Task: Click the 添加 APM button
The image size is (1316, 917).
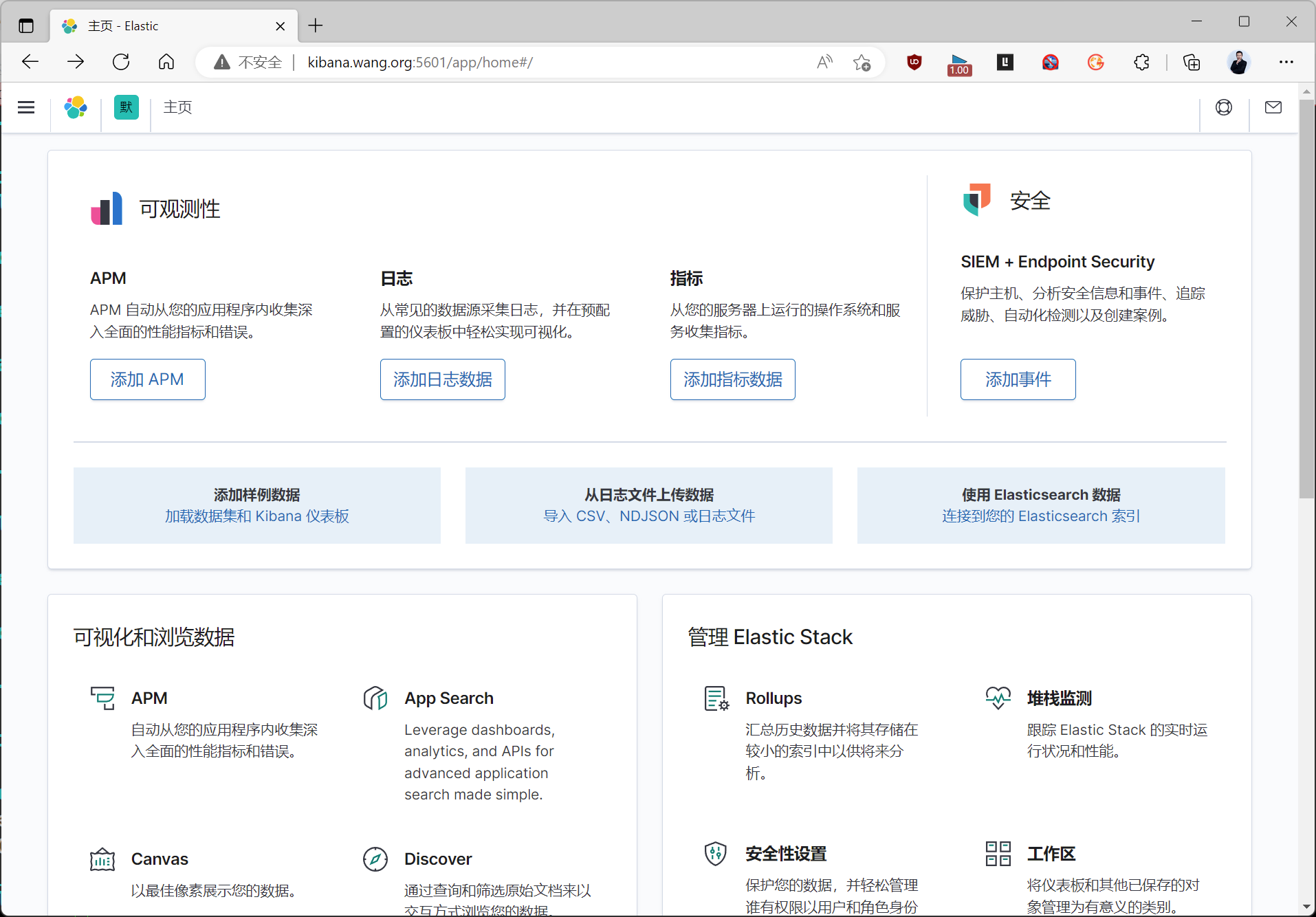Action: click(148, 379)
